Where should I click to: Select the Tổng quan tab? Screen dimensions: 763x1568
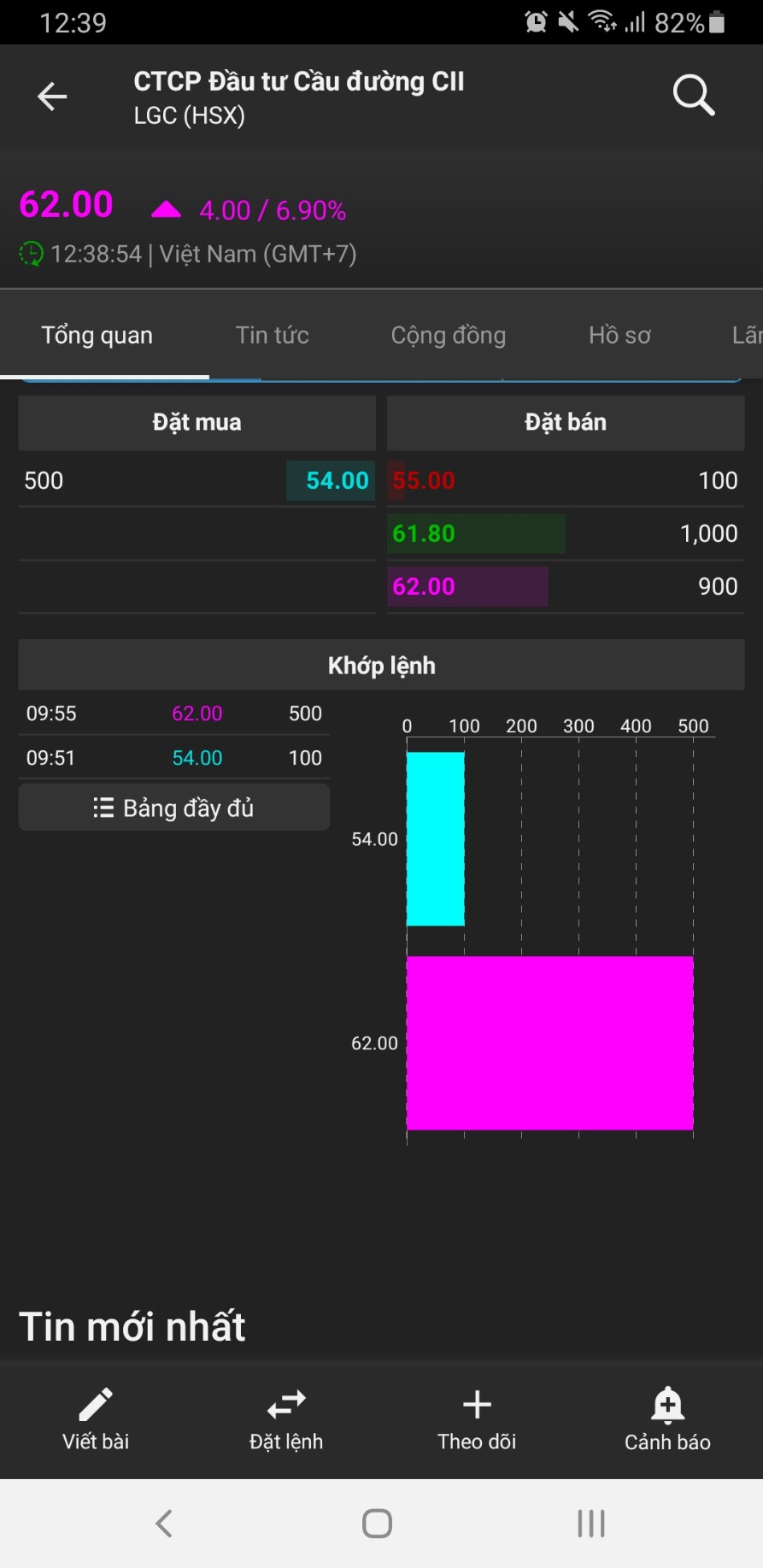[x=97, y=335]
